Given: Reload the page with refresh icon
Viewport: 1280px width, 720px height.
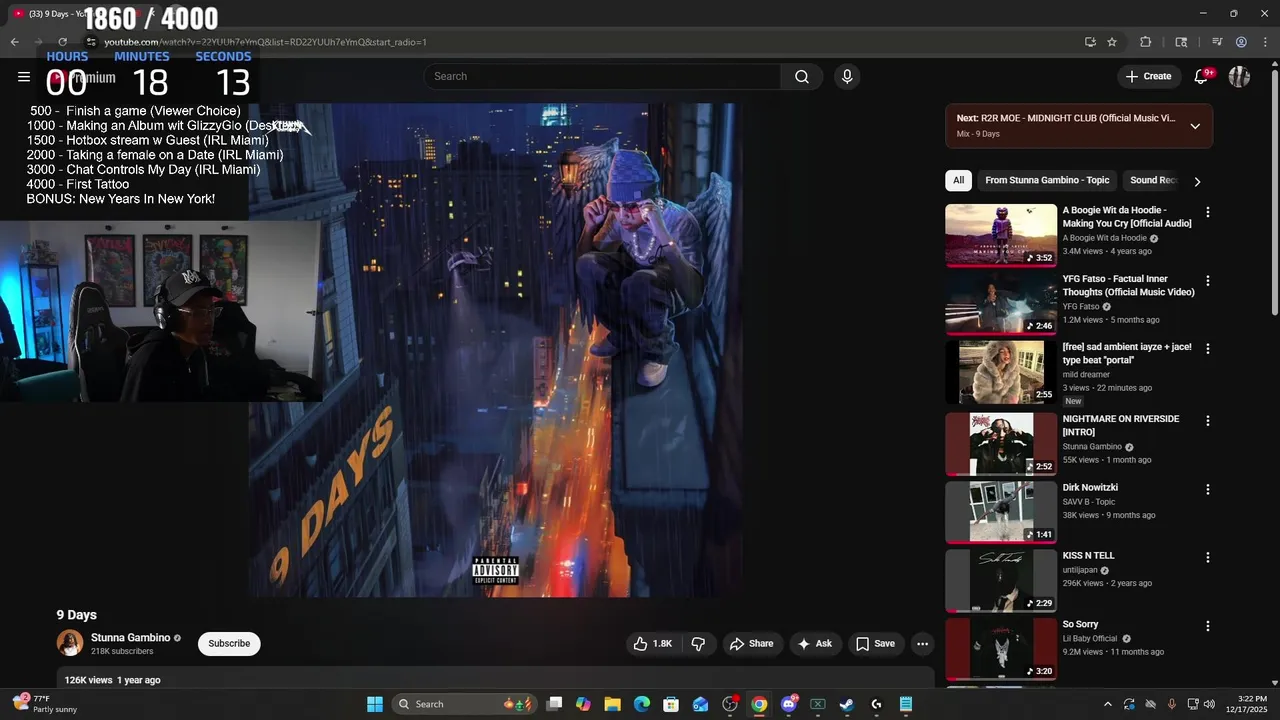Looking at the screenshot, I should (x=62, y=42).
